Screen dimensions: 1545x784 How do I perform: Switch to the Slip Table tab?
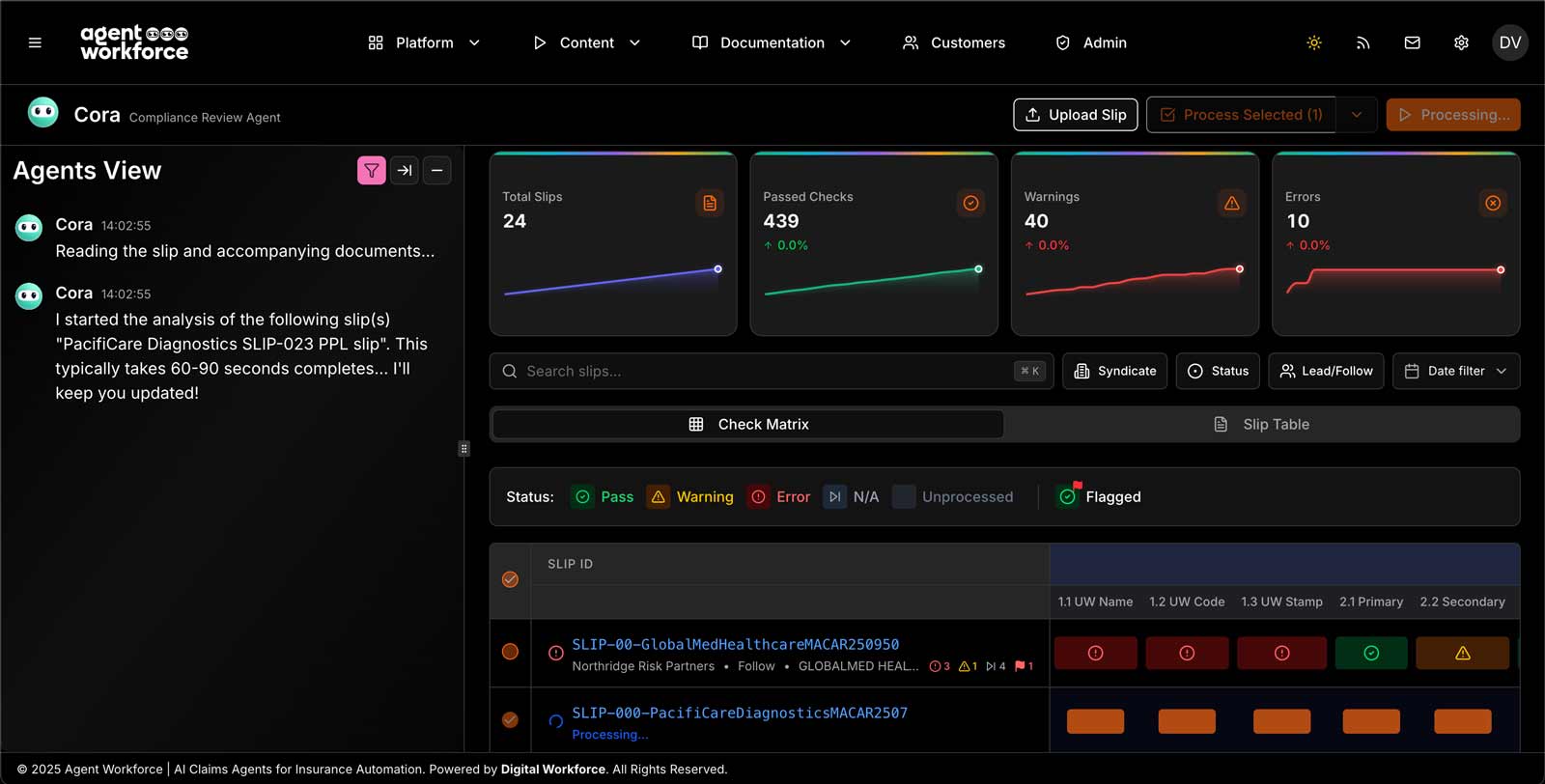[x=1261, y=425]
